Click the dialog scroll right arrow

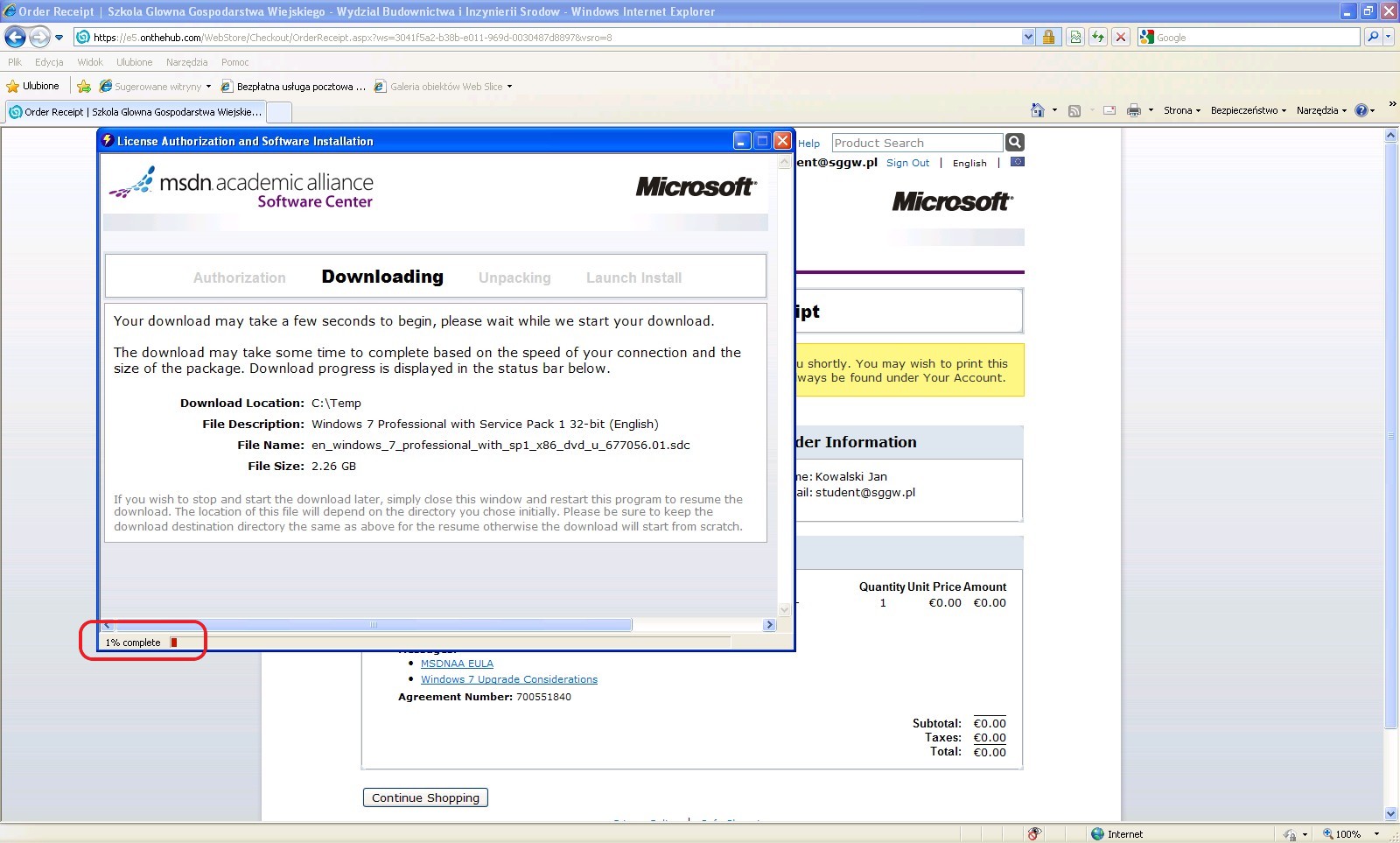click(x=769, y=625)
